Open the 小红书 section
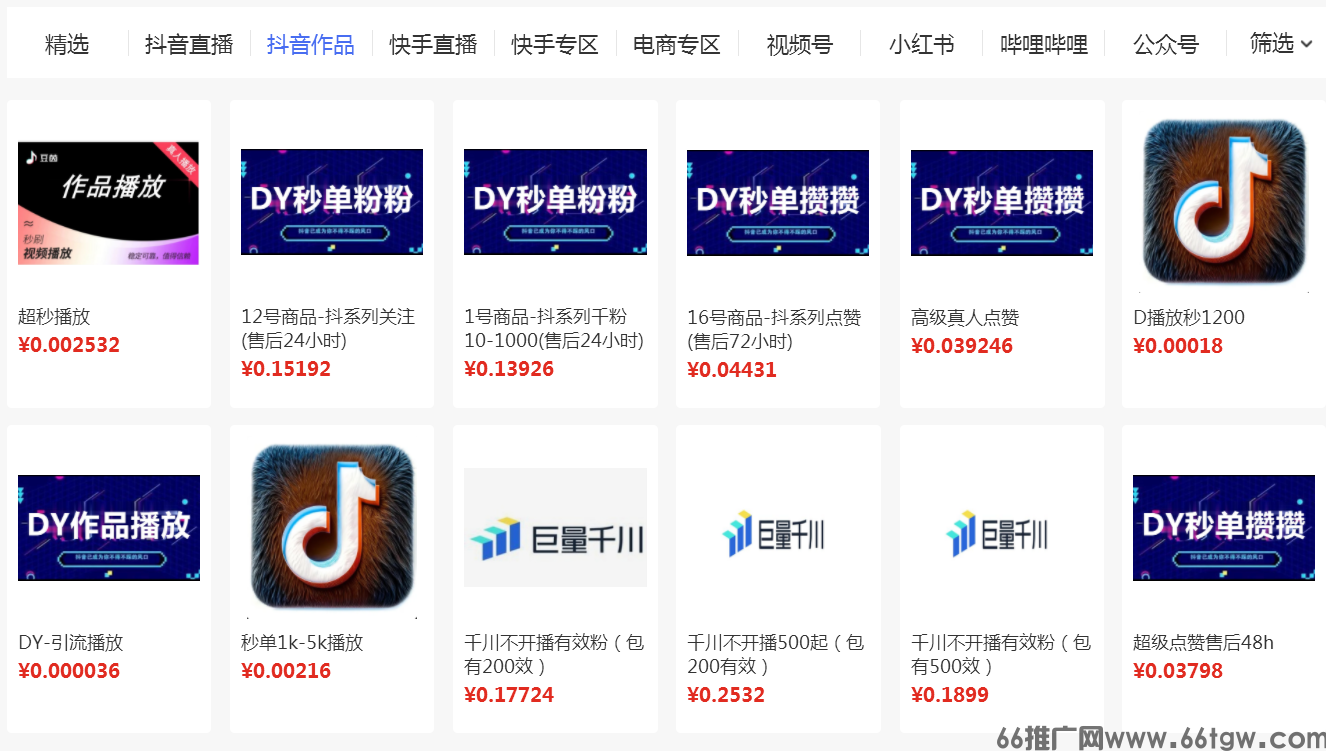1326x751 pixels. point(920,45)
